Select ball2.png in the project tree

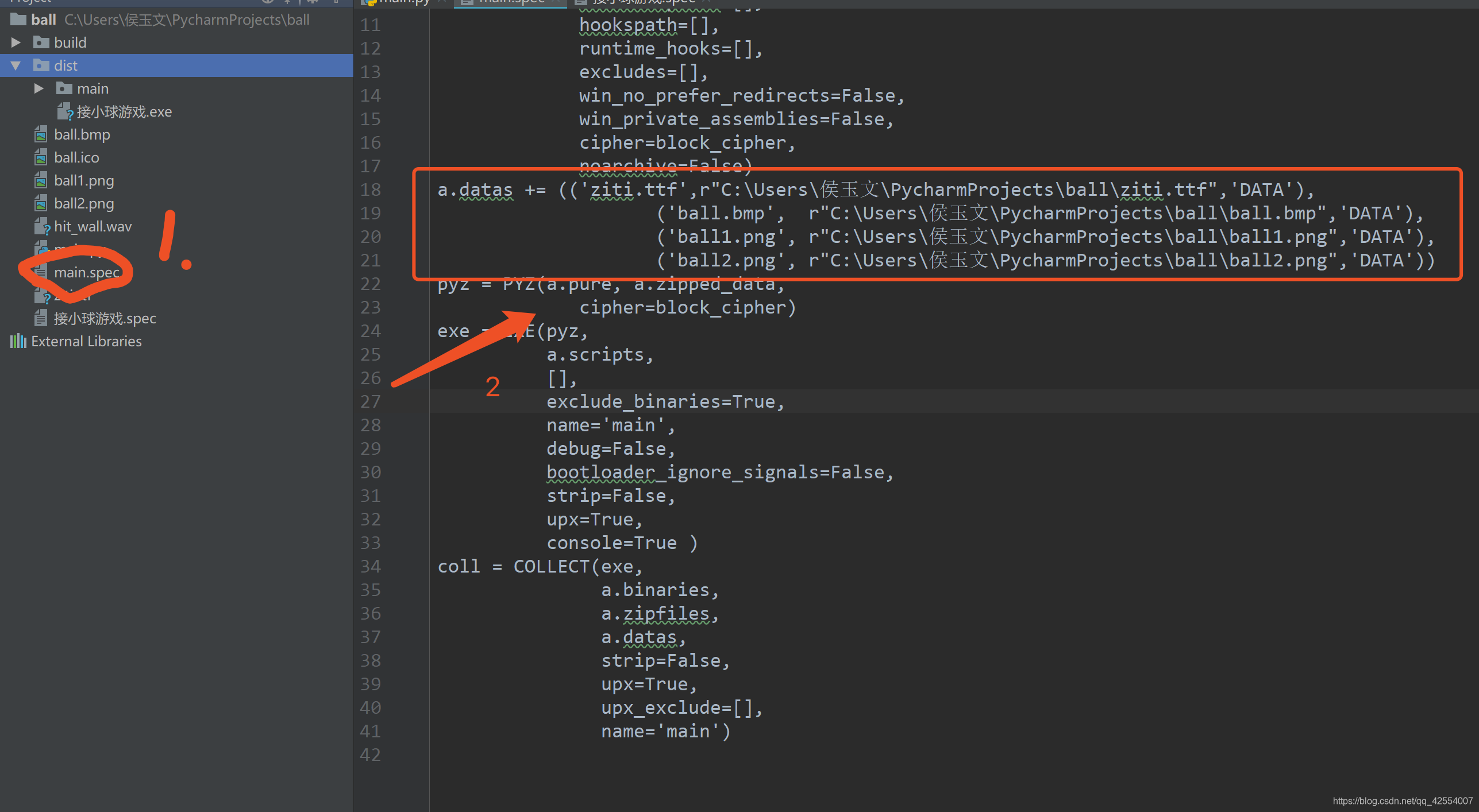pos(83,203)
